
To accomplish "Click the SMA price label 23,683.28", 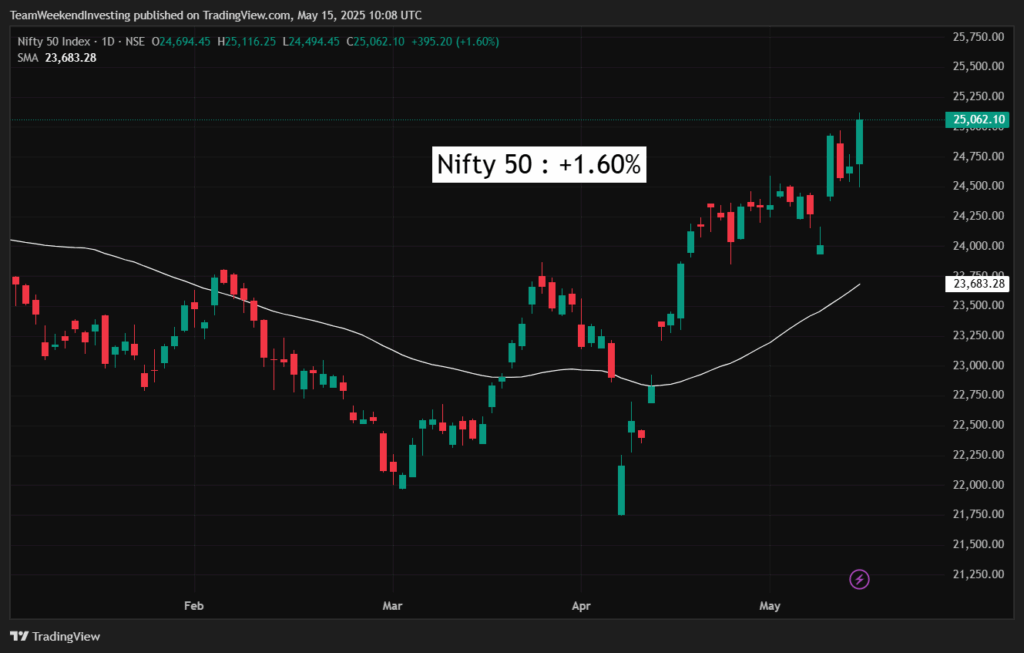I will tap(978, 283).
